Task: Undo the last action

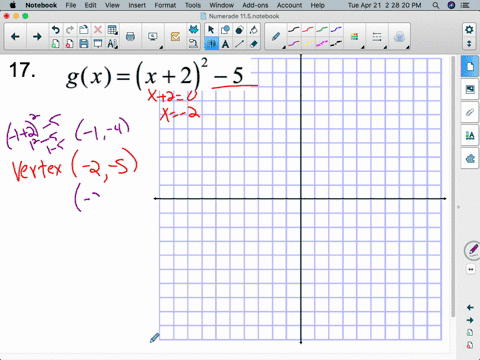Action: pos(56,30)
